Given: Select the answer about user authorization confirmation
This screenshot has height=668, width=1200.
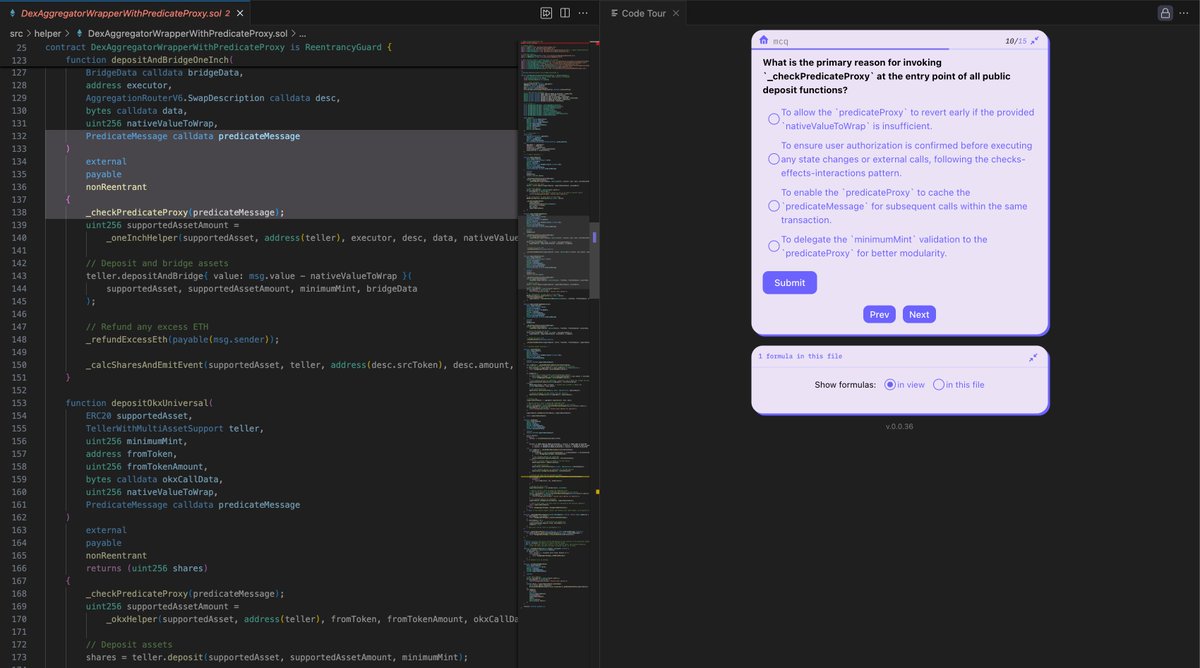Looking at the screenshot, I should (772, 158).
